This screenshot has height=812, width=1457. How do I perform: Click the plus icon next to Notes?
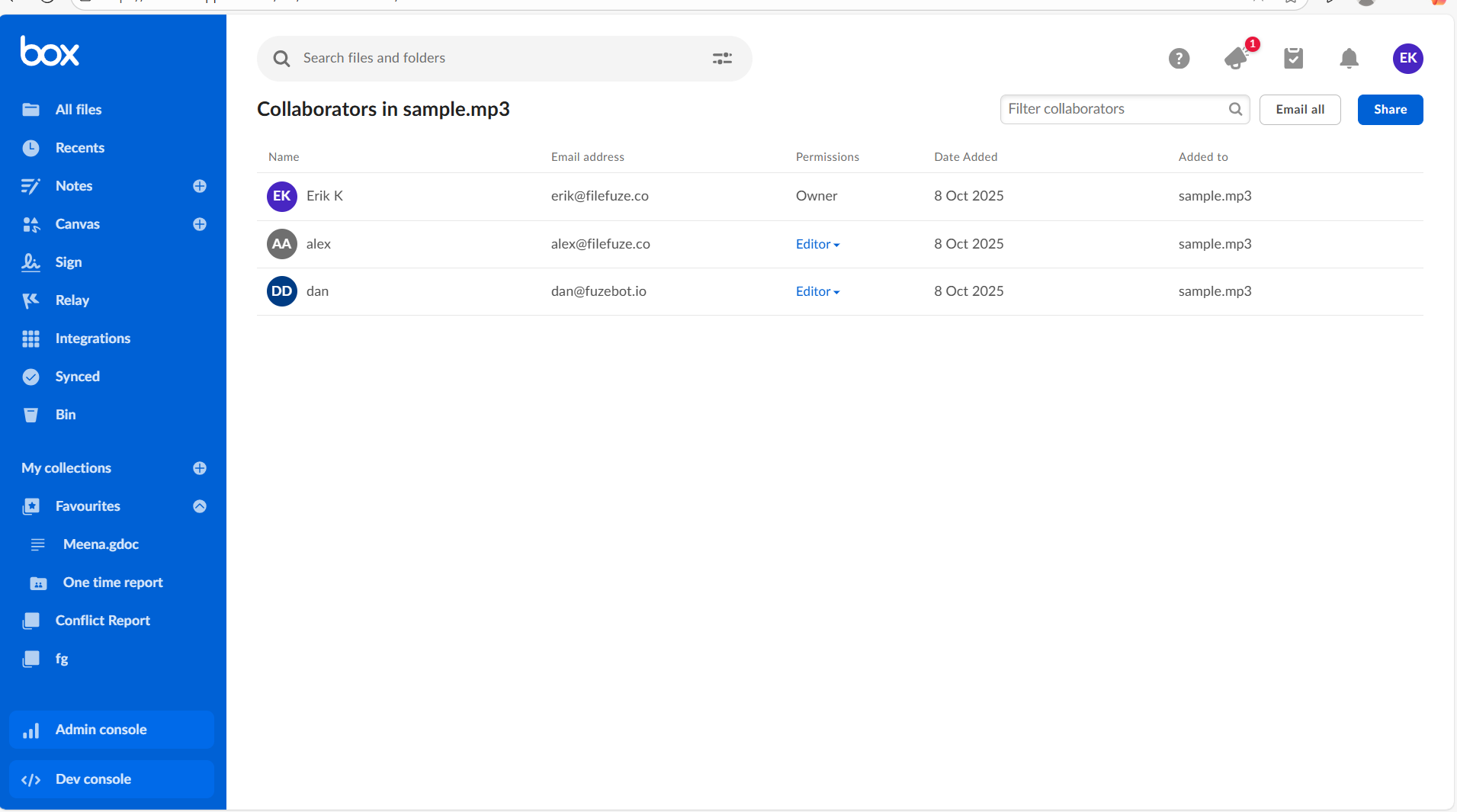[200, 186]
